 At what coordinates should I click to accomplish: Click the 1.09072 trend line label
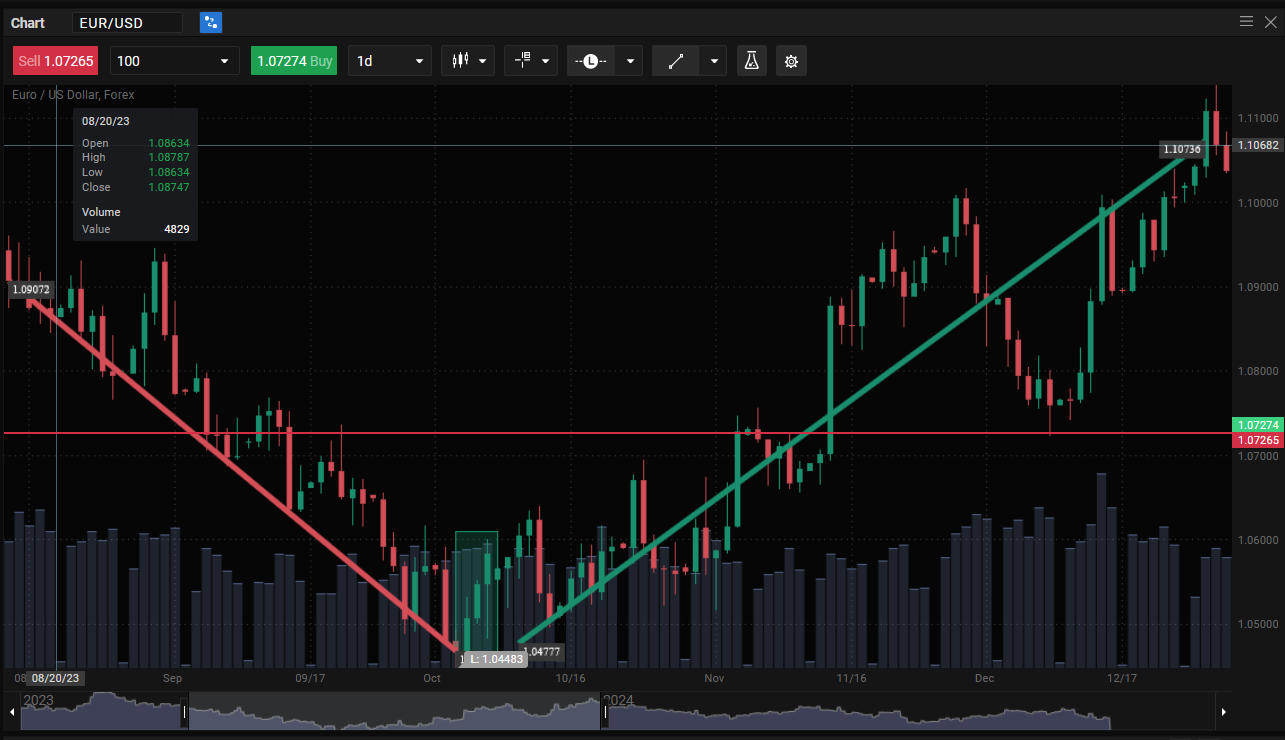click(31, 289)
